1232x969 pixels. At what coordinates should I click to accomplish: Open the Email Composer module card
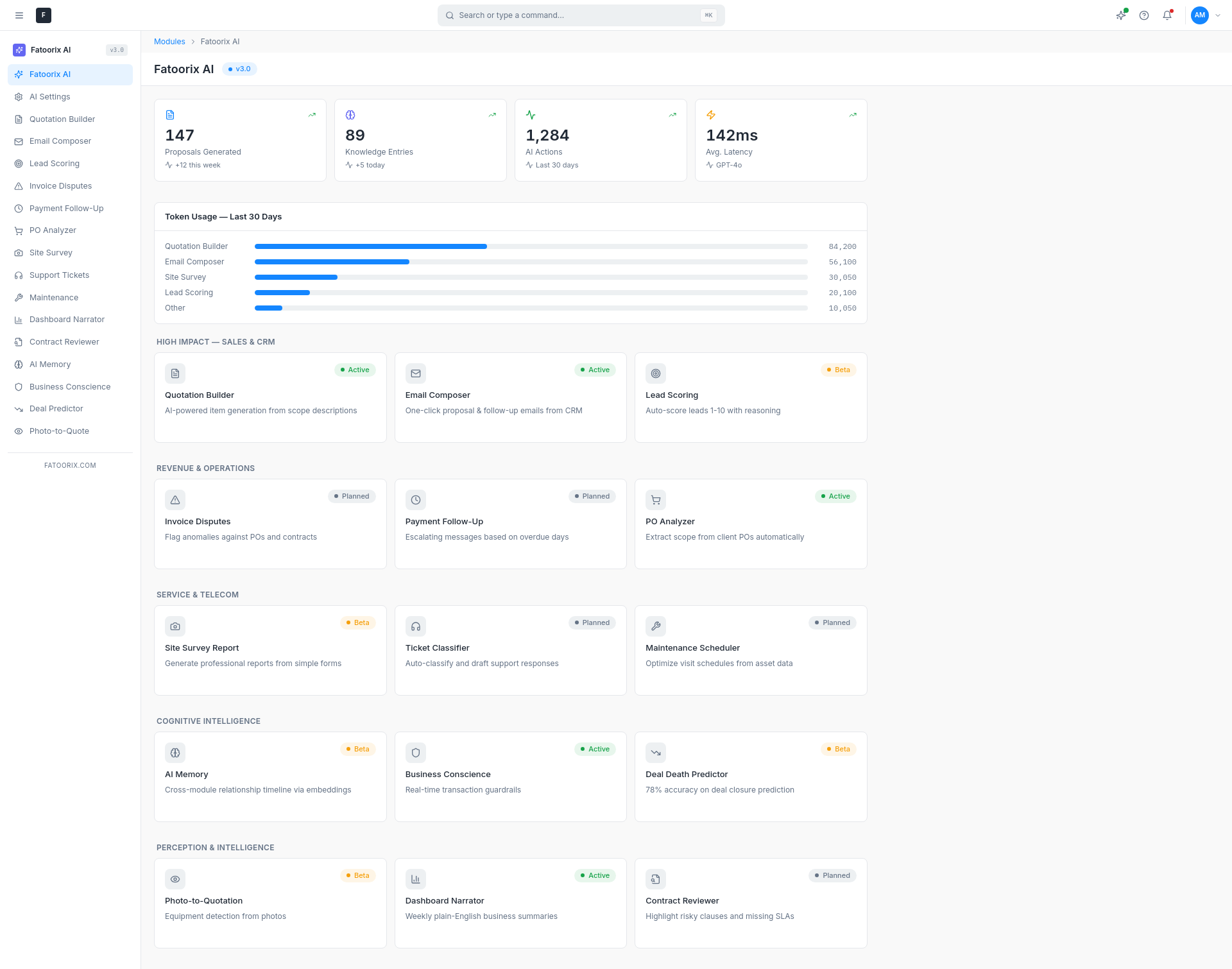click(x=511, y=397)
